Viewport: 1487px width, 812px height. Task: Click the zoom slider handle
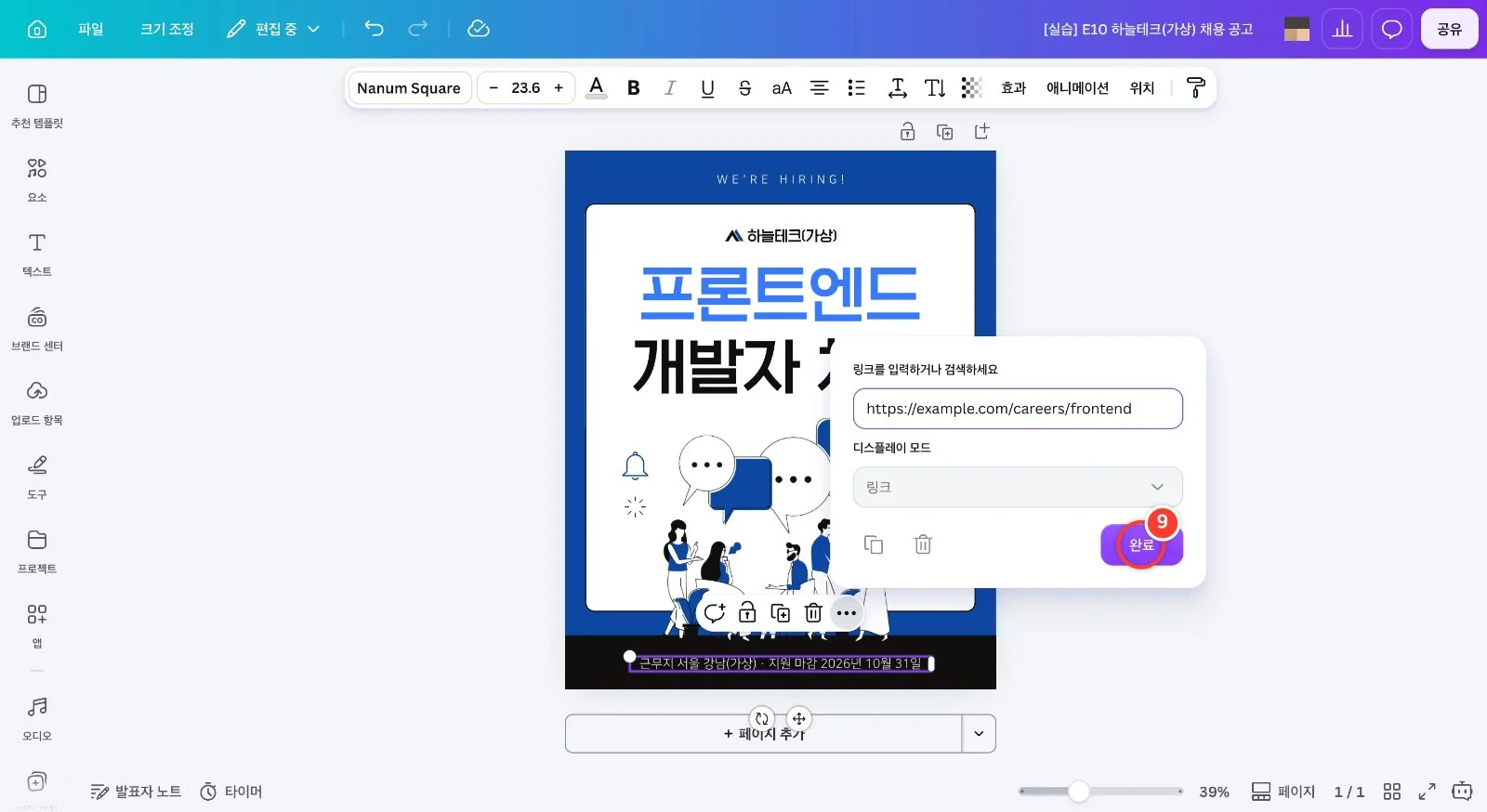pos(1079,792)
